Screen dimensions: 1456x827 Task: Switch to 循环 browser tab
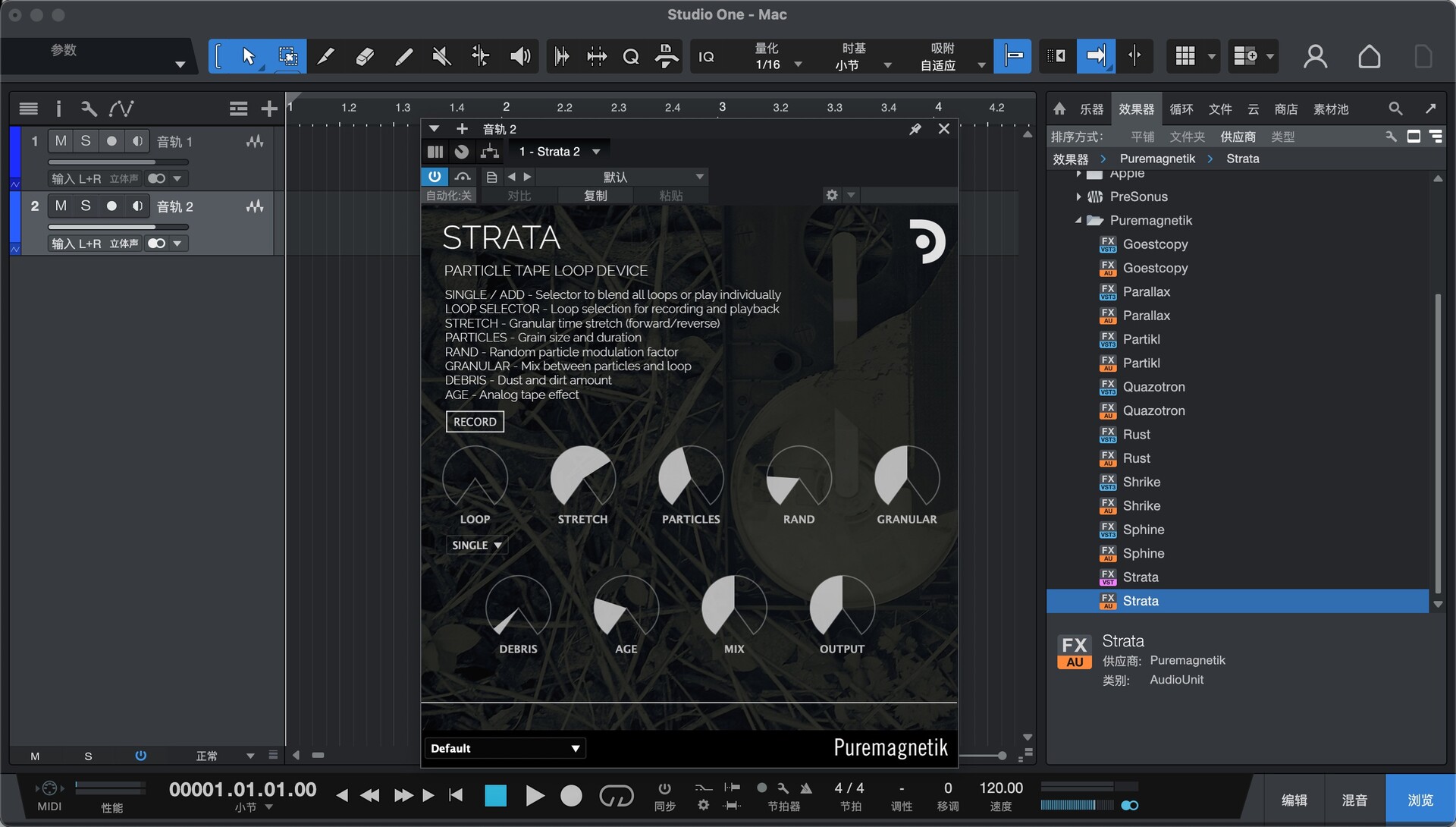point(1181,109)
